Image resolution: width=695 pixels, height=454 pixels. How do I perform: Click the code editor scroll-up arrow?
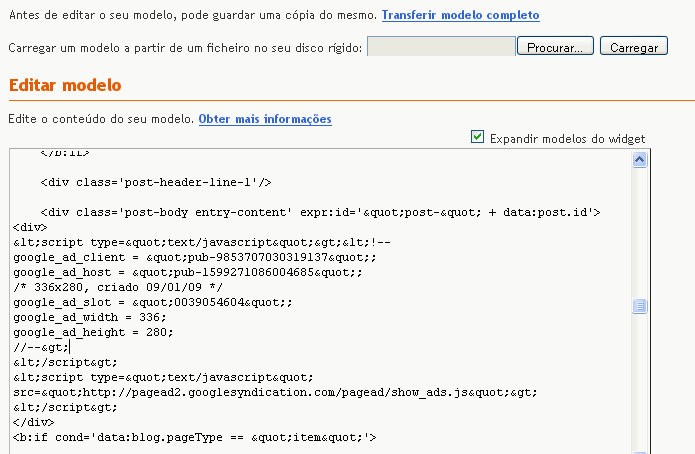pyautogui.click(x=639, y=160)
